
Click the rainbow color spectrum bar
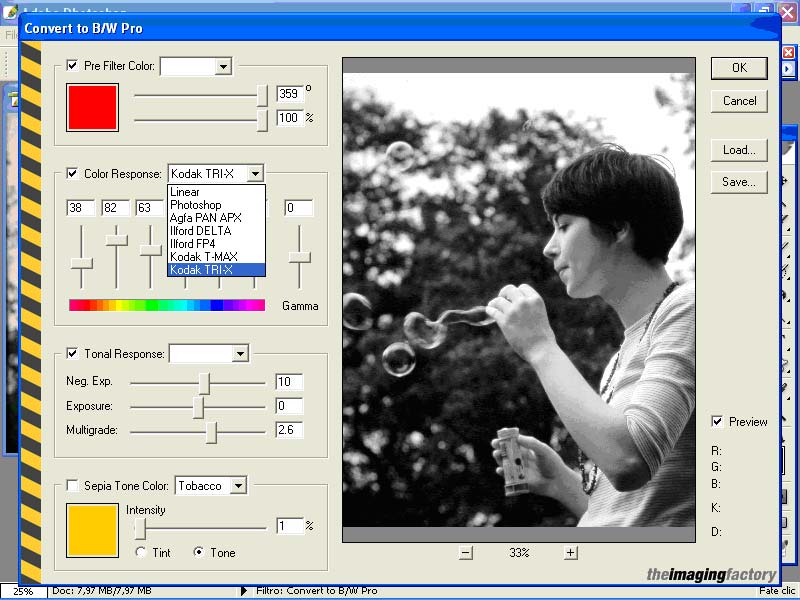(x=167, y=305)
